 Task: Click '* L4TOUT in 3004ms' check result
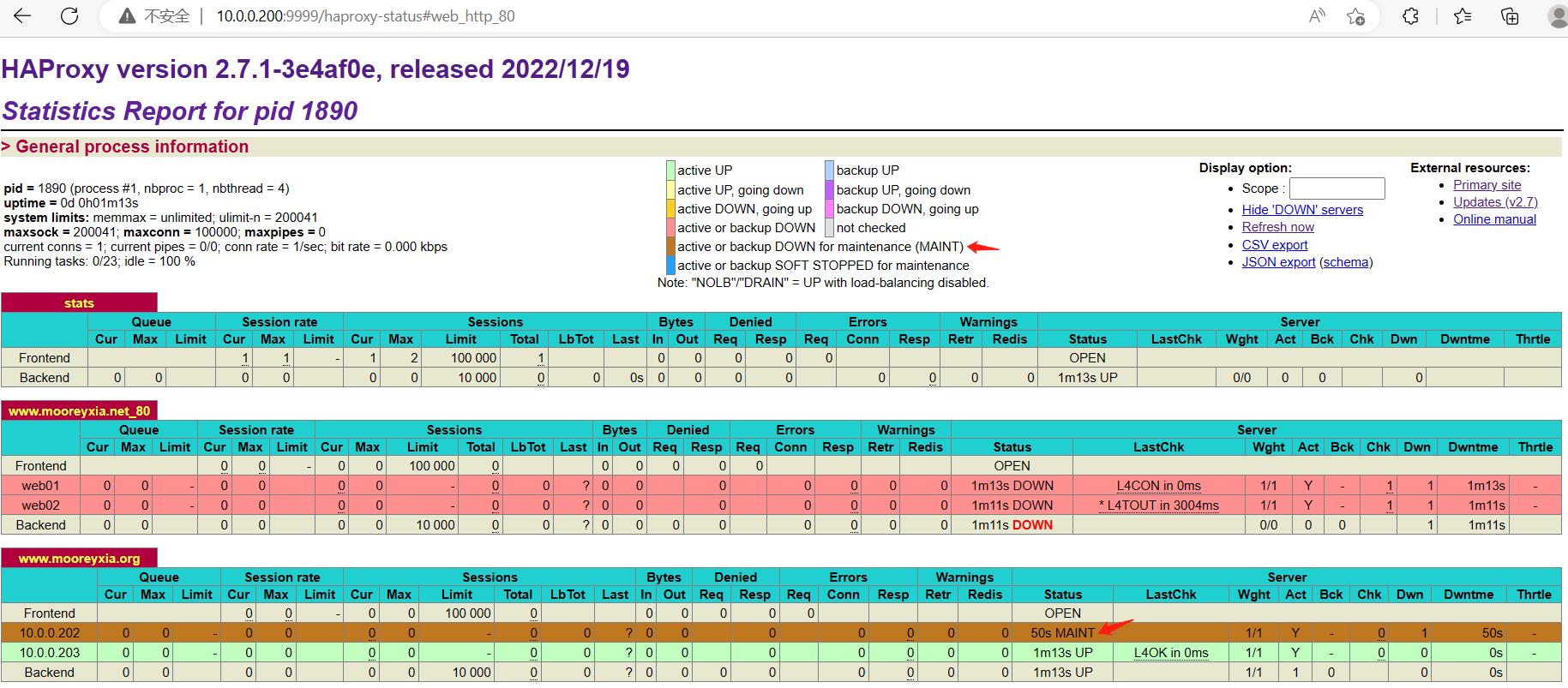(x=1158, y=505)
